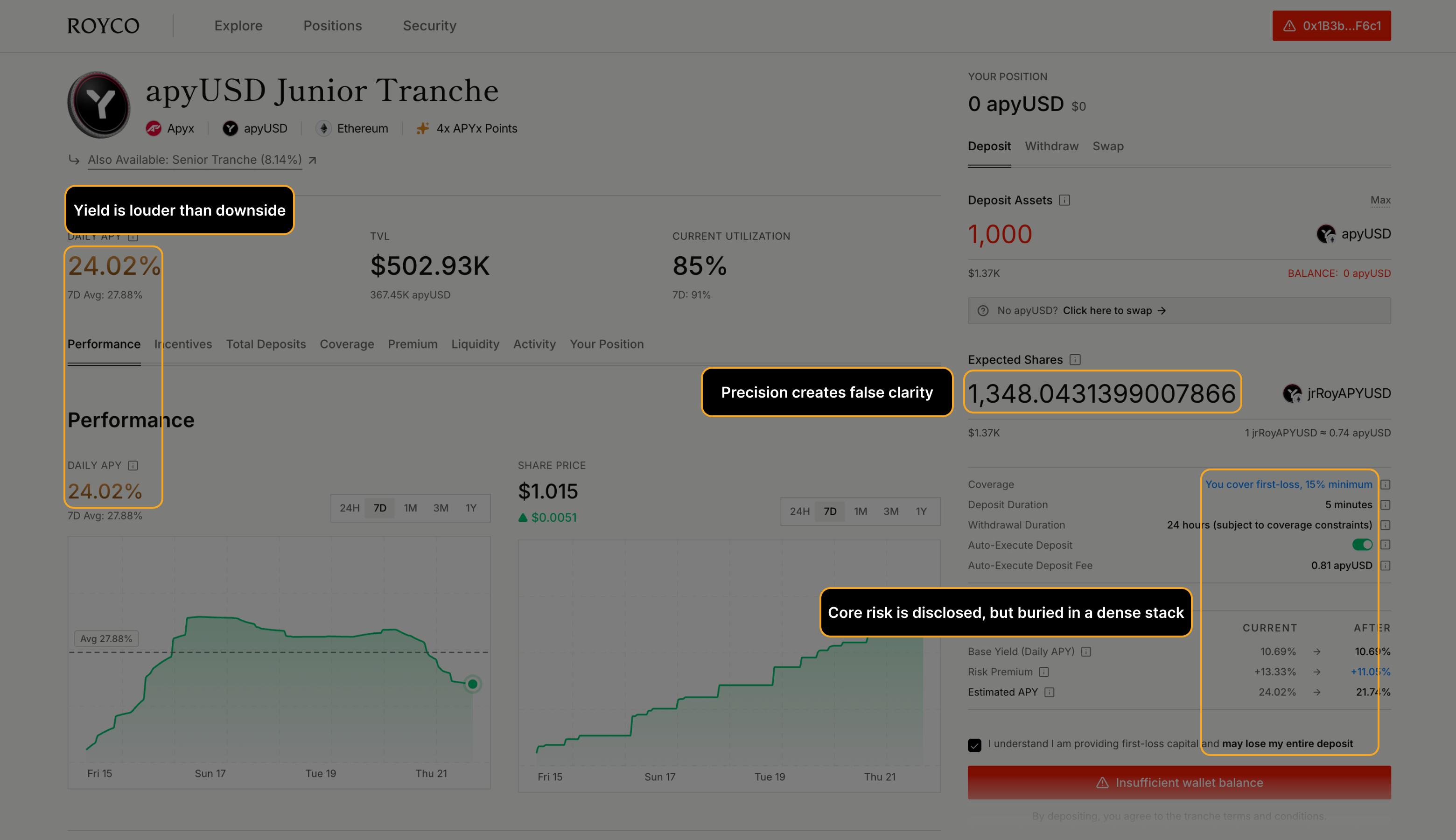The image size is (1456, 840).
Task: Click the Risk Premium info icon
Action: [1044, 672]
